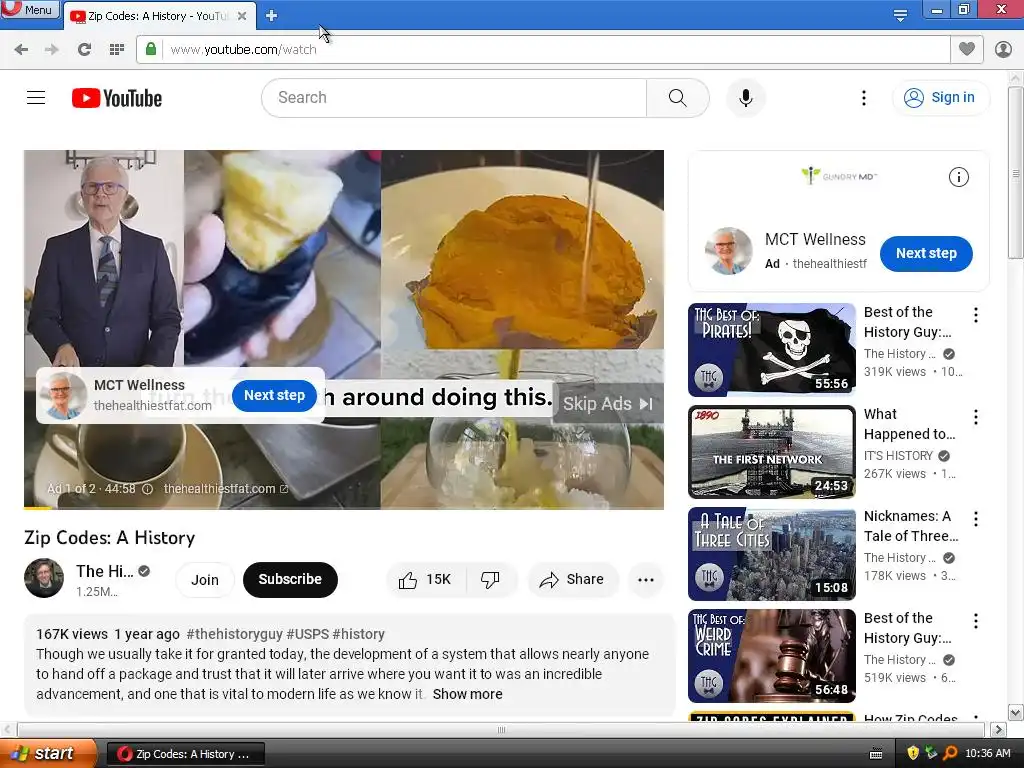The width and height of the screenshot is (1024, 768).
Task: Open the tray magnifier search icon
Action: [950, 754]
